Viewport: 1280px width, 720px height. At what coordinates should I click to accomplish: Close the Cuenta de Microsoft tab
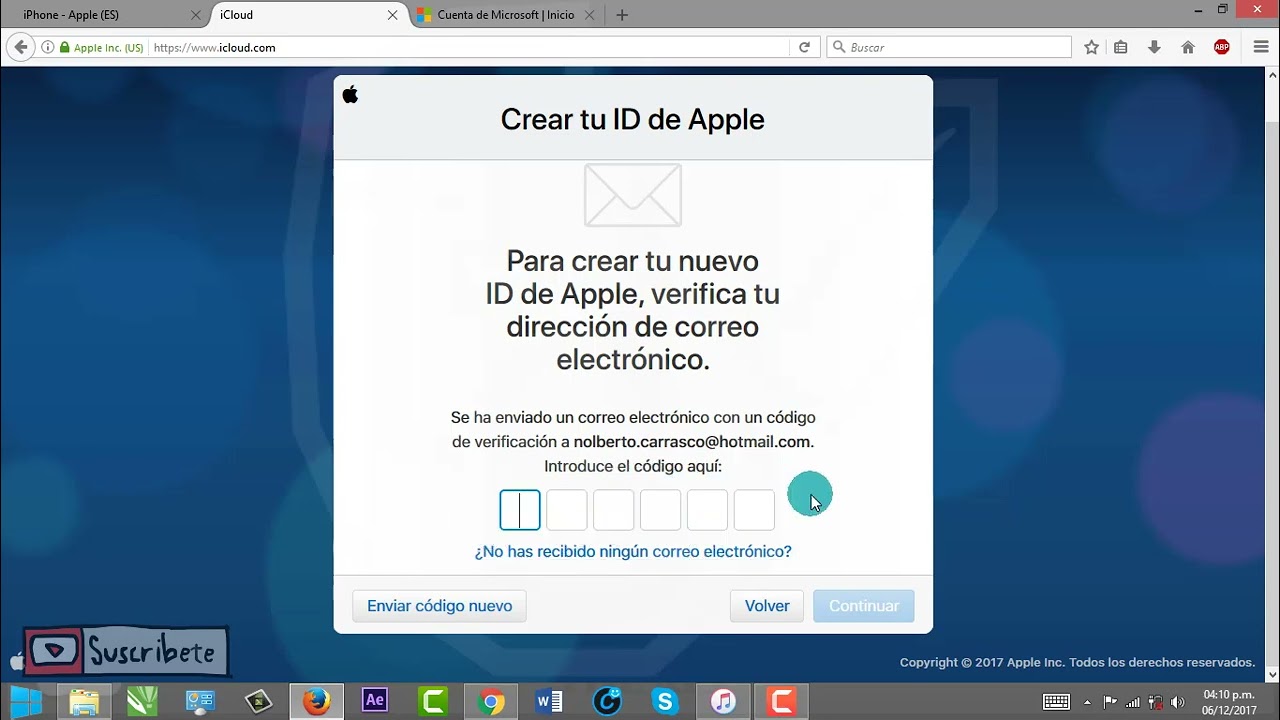(x=590, y=15)
